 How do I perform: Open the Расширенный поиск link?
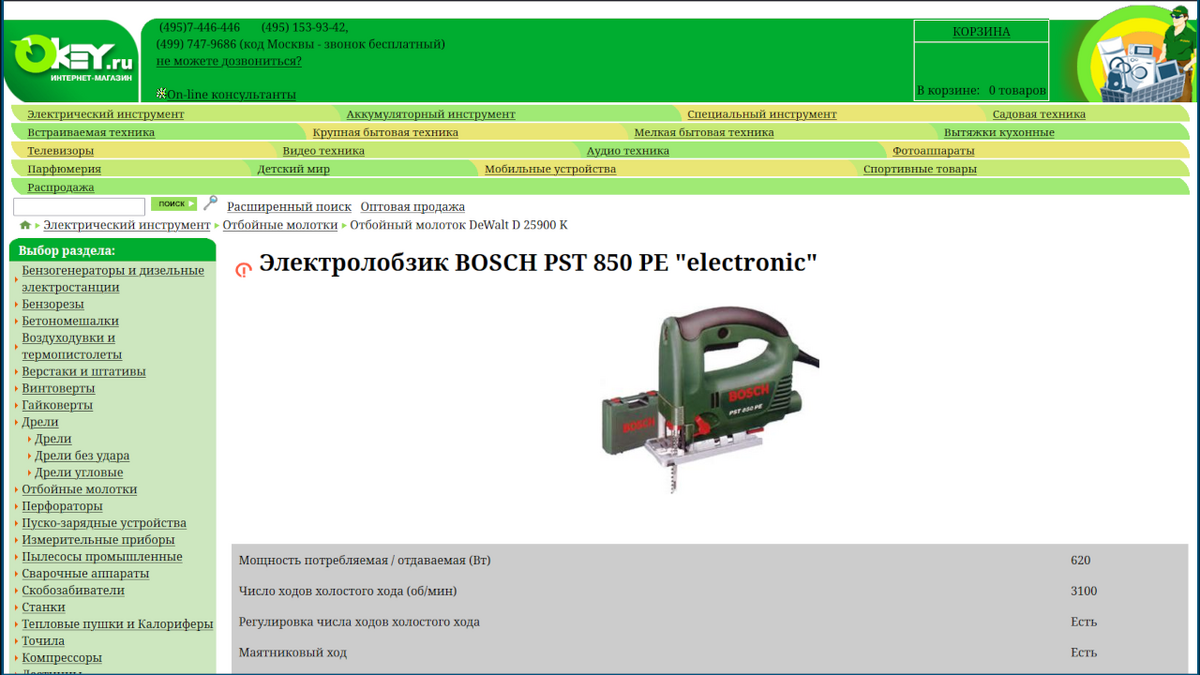289,207
